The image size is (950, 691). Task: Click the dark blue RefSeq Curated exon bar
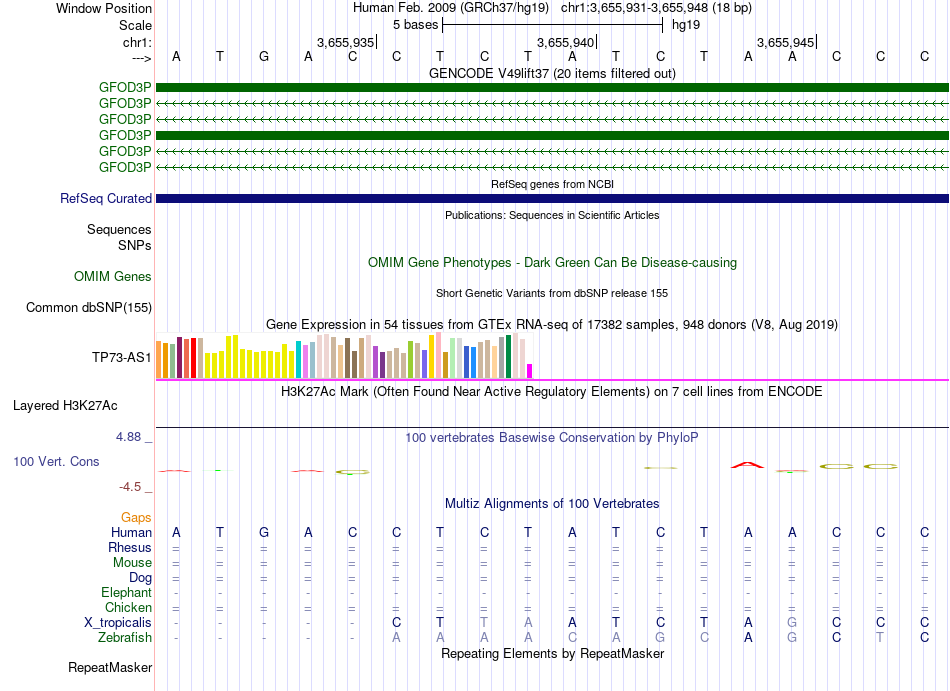coord(552,199)
